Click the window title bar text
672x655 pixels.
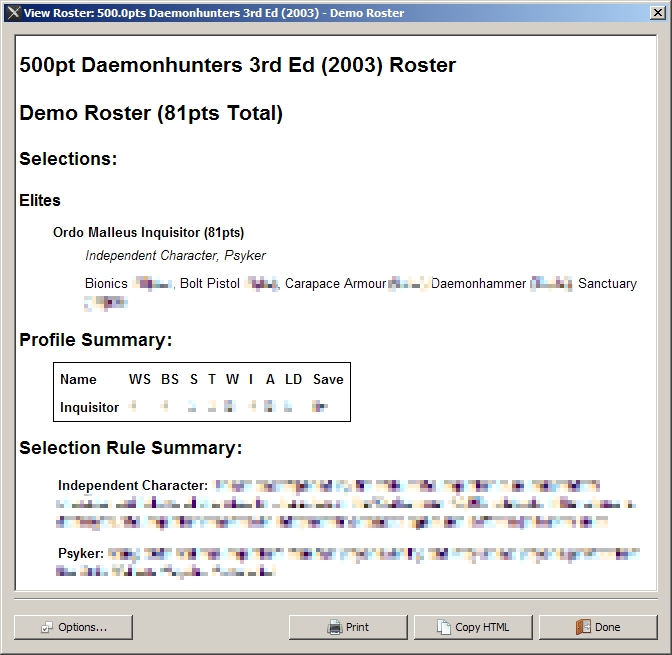[x=214, y=13]
